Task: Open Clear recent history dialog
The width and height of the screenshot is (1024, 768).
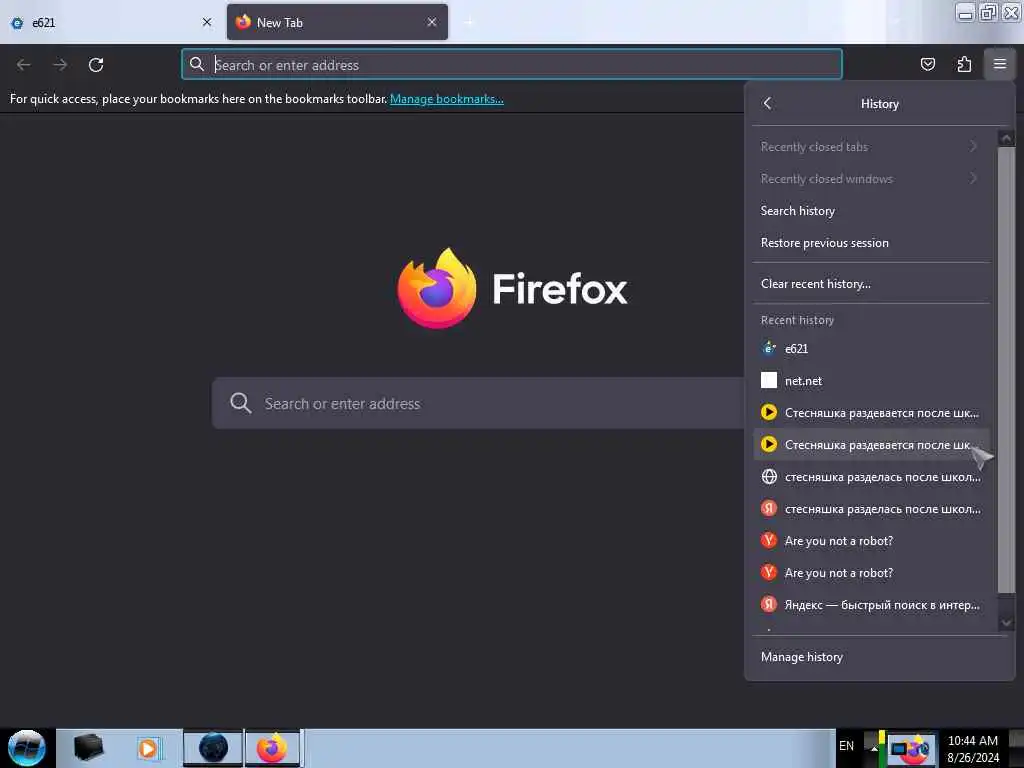Action: (871, 284)
